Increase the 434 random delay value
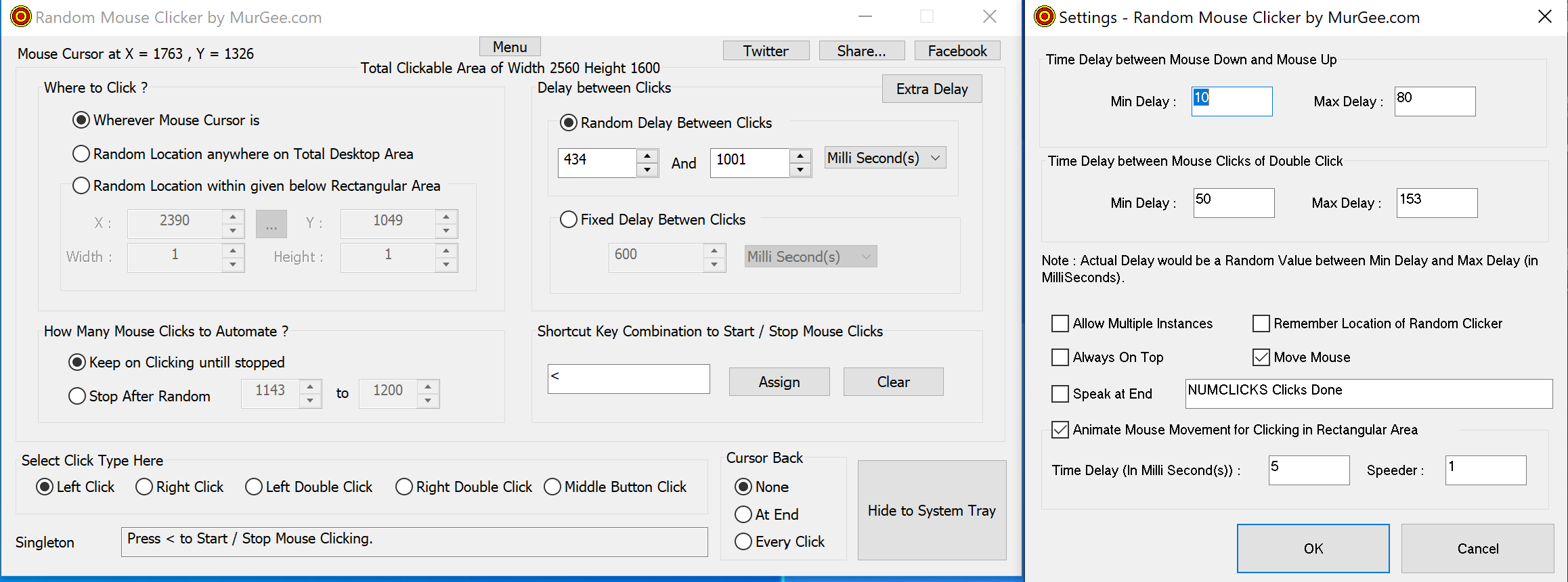The height and width of the screenshot is (582, 1568). [647, 156]
